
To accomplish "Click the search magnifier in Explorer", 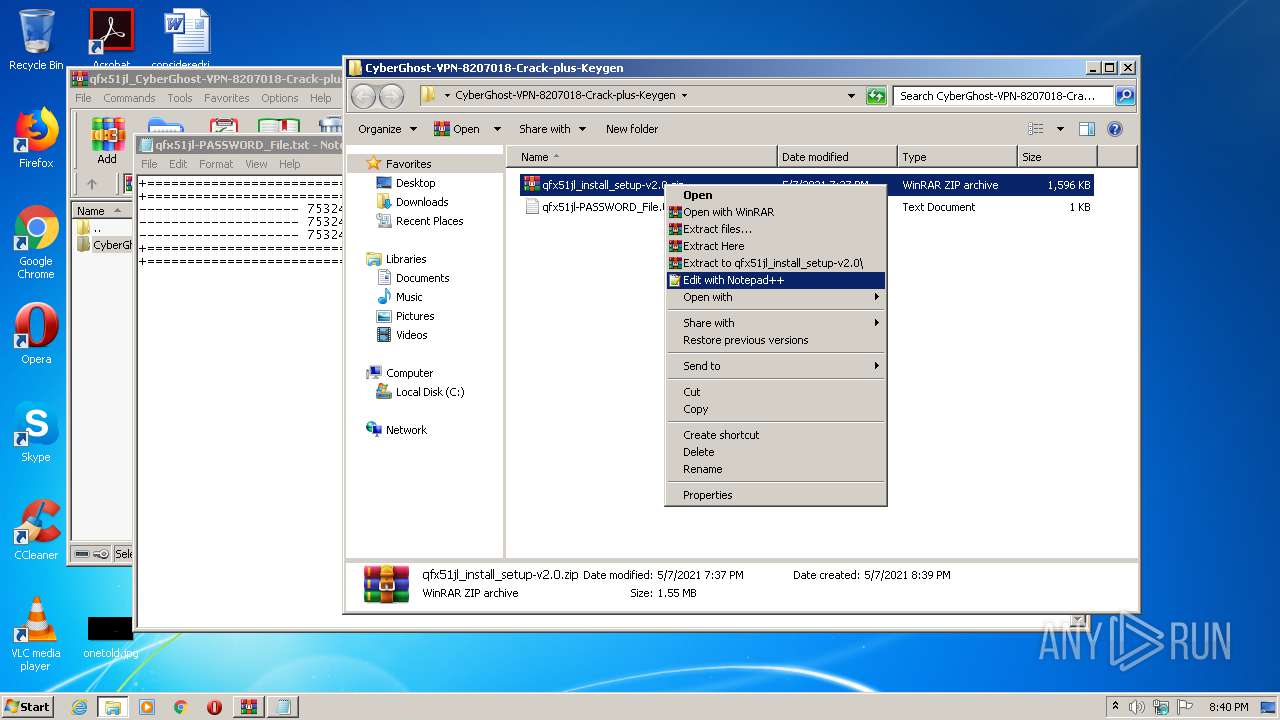I will (1124, 96).
